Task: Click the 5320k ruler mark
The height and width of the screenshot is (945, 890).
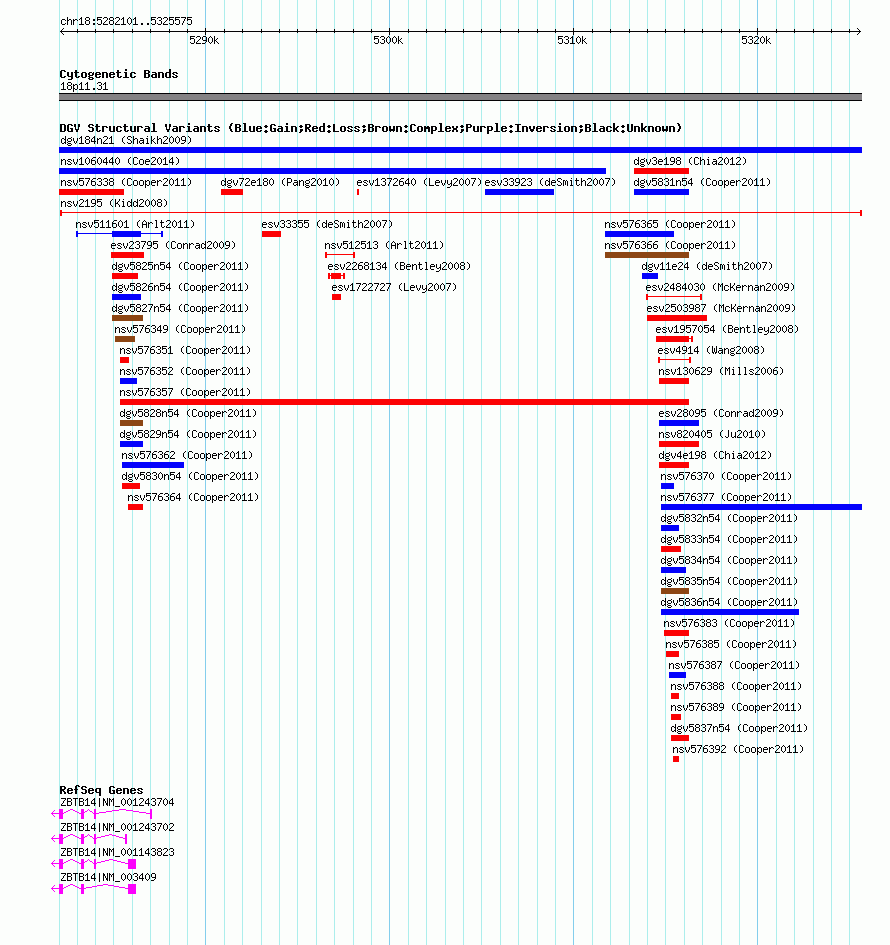Action: point(756,40)
